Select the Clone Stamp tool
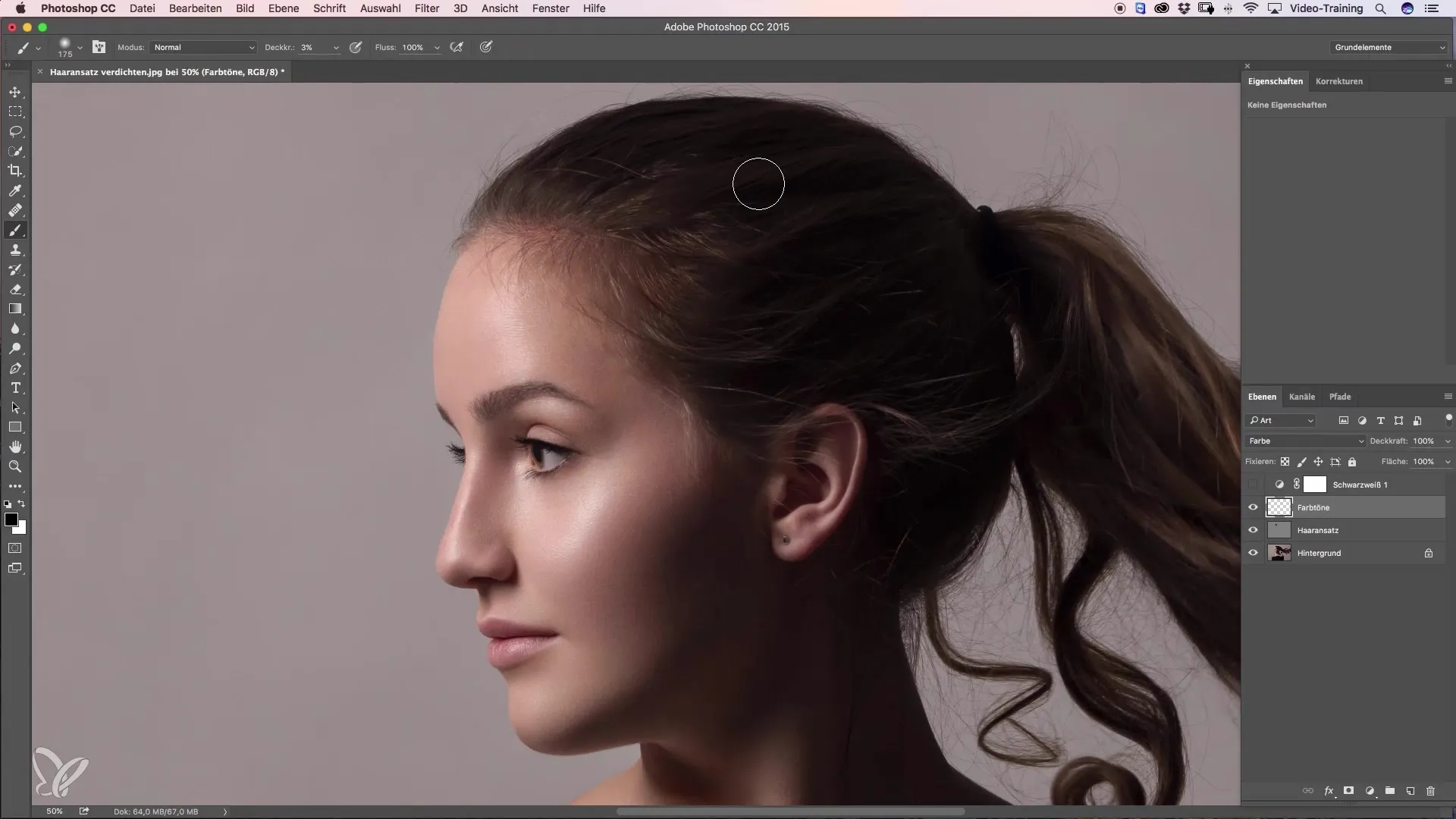The width and height of the screenshot is (1456, 819). 15,249
